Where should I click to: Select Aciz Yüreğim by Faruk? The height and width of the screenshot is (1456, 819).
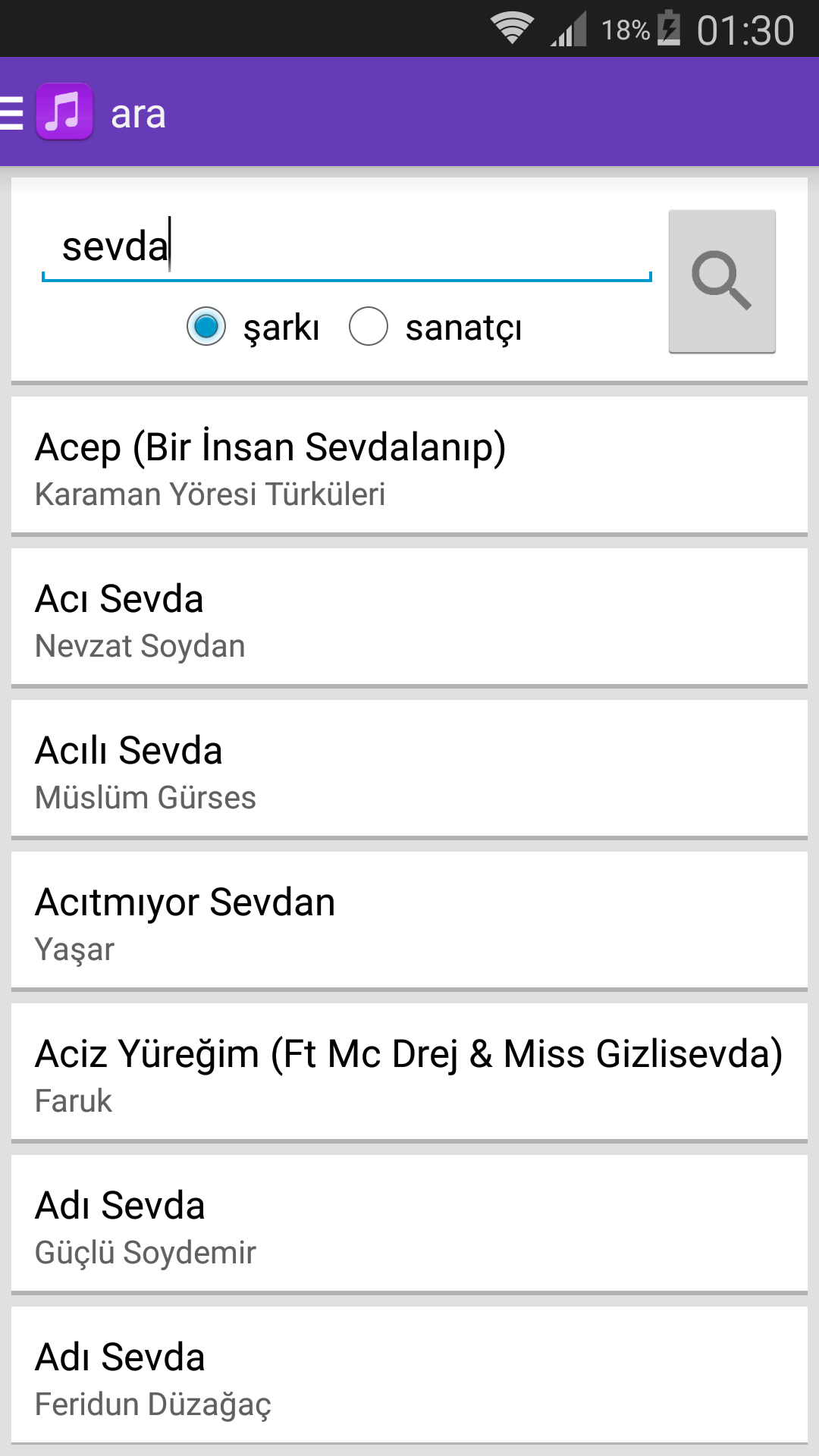409,1072
